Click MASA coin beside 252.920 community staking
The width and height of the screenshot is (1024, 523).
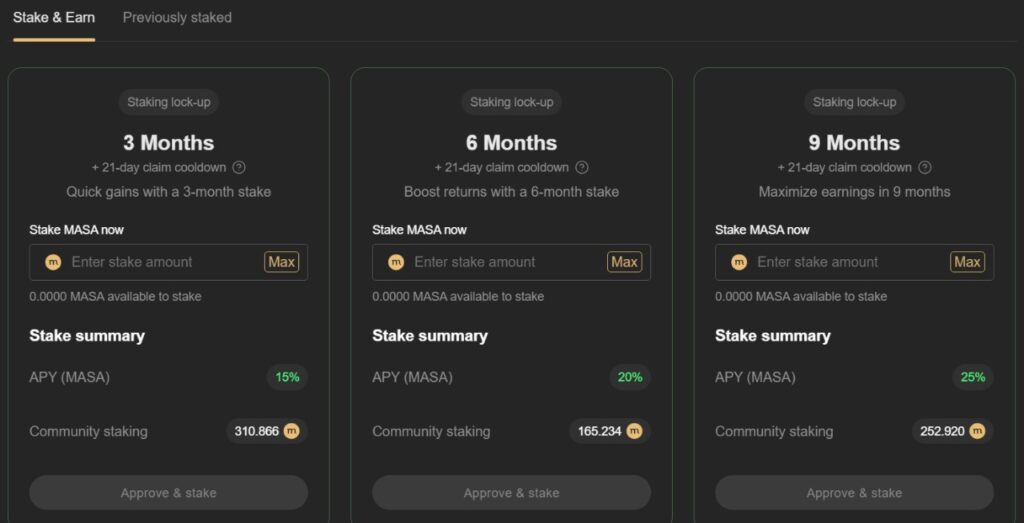[x=977, y=432]
